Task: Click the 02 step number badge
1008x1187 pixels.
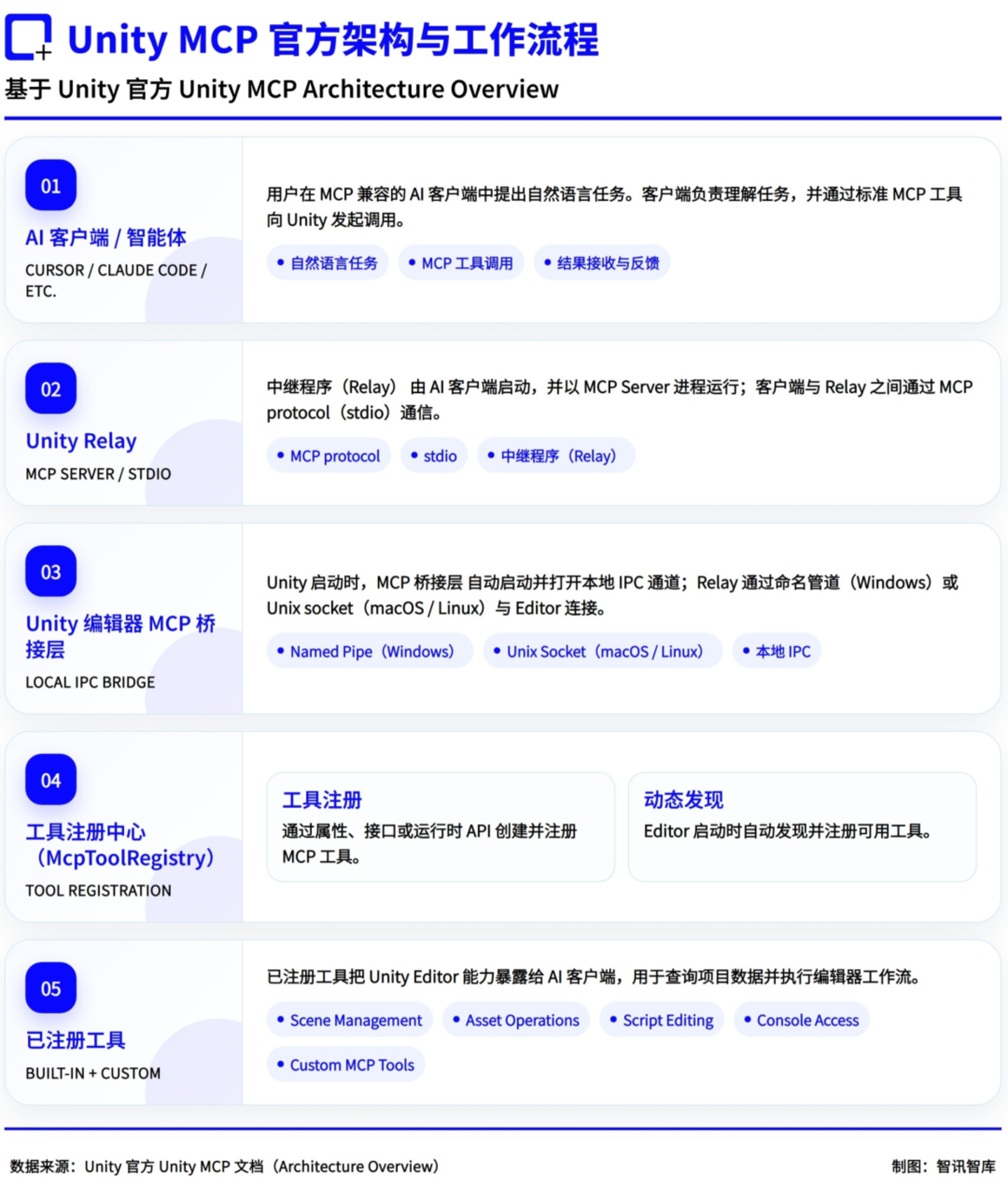Action: 50,389
